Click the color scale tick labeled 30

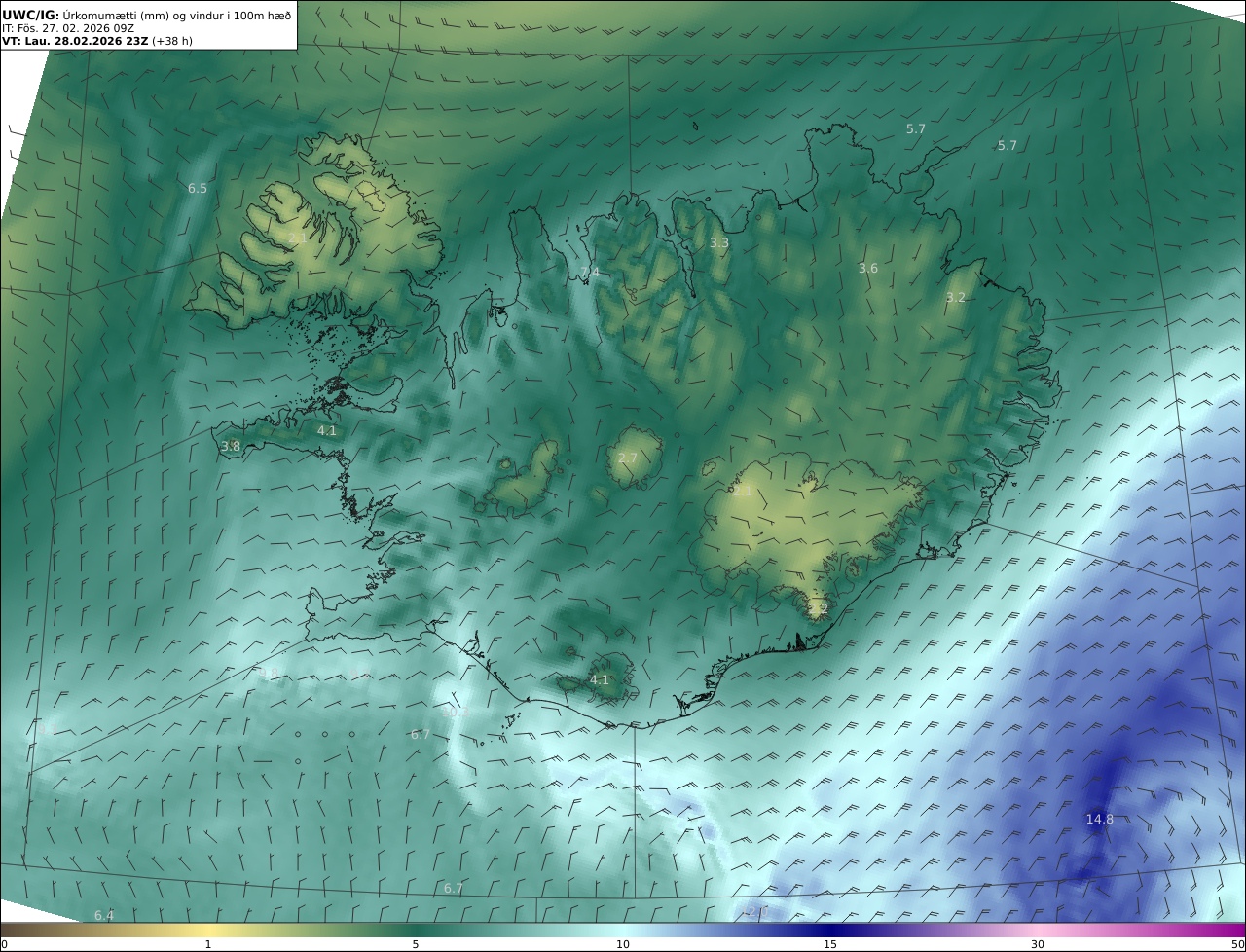tap(1038, 944)
